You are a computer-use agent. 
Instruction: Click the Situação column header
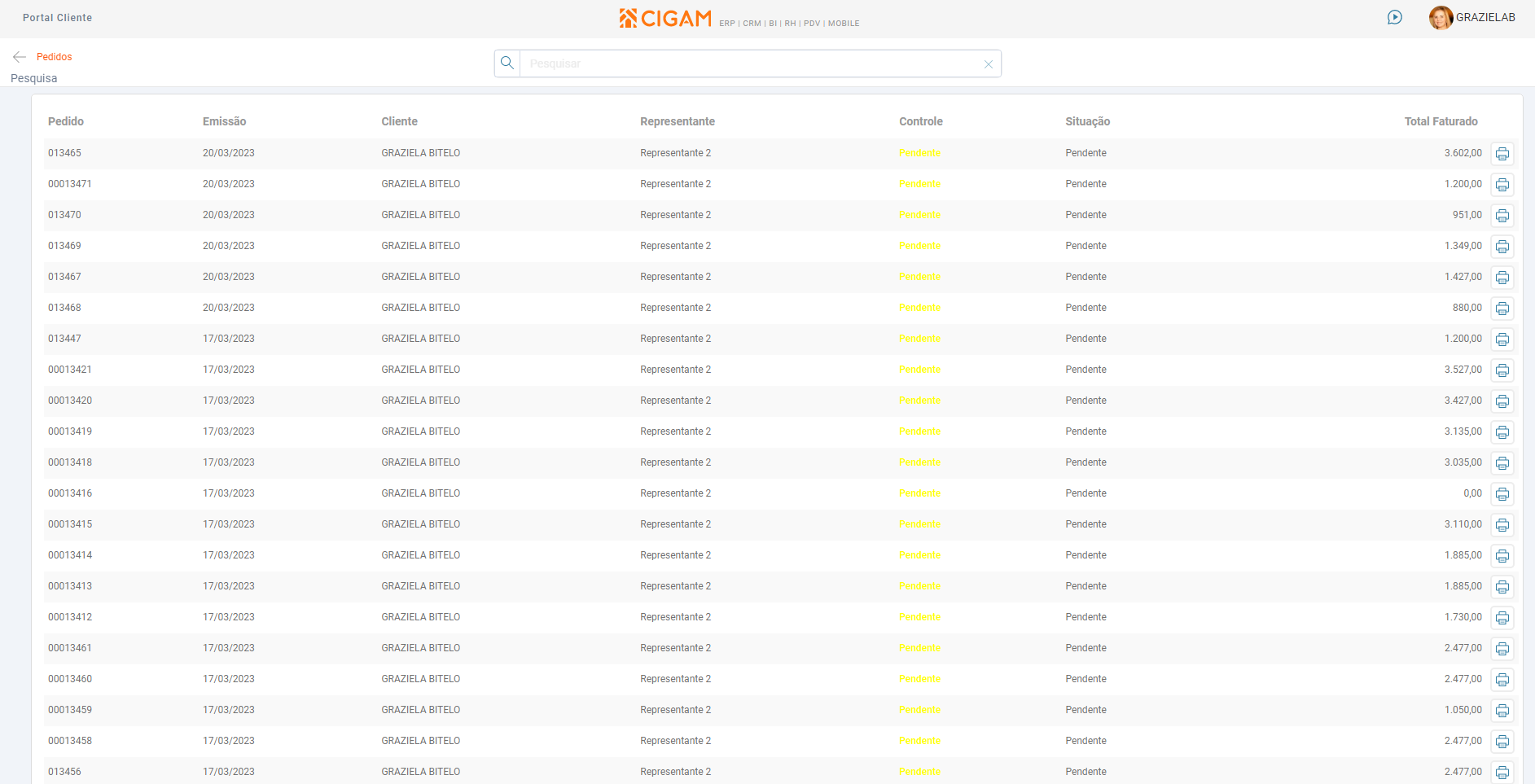coord(1087,121)
